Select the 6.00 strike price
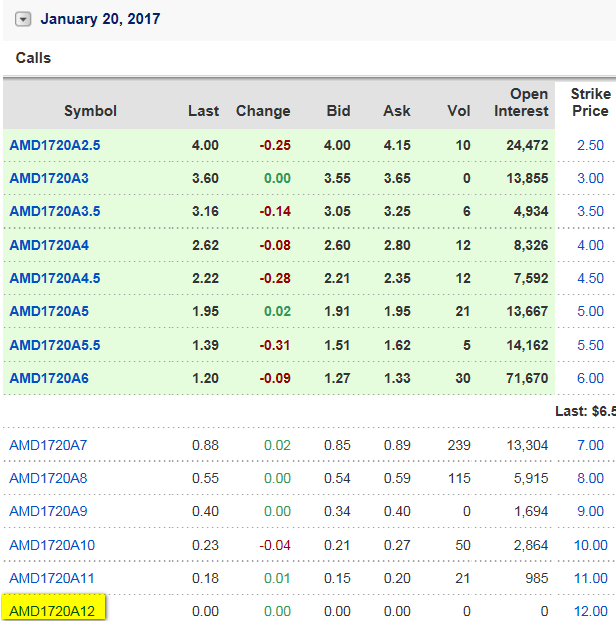 tap(590, 378)
